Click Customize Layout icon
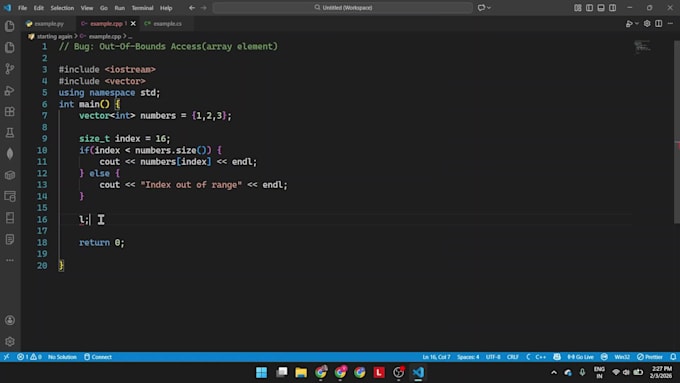 tap(578, 8)
